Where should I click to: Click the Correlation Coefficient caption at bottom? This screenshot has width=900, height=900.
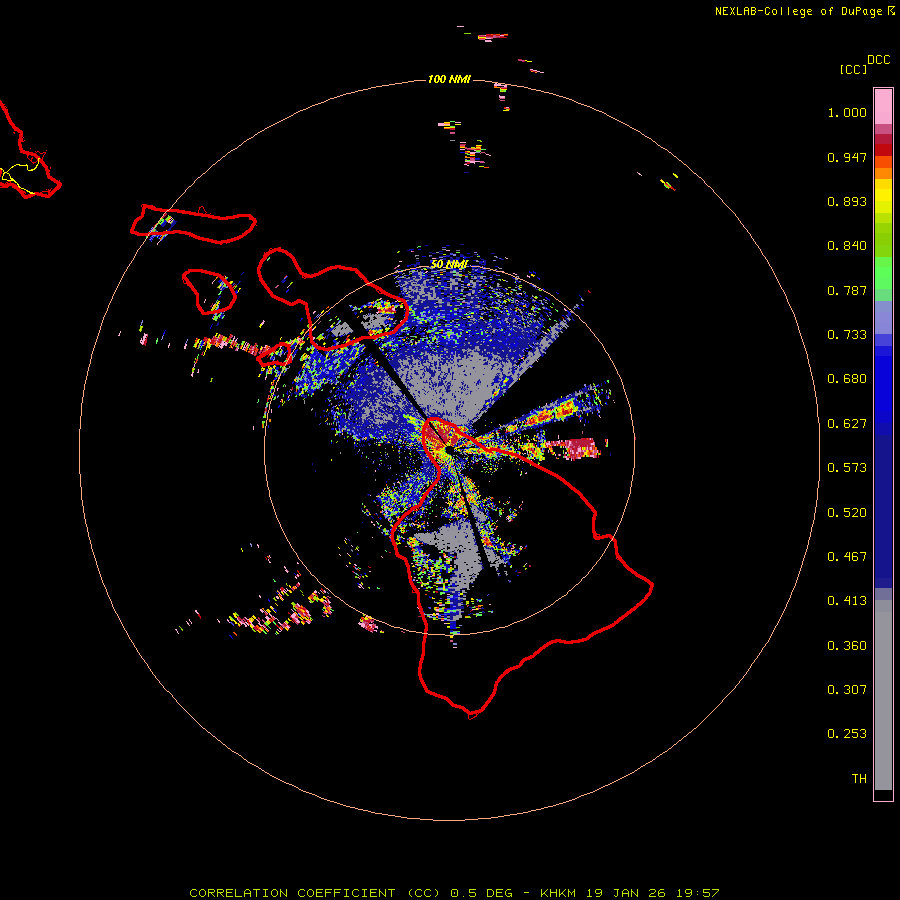click(x=454, y=893)
